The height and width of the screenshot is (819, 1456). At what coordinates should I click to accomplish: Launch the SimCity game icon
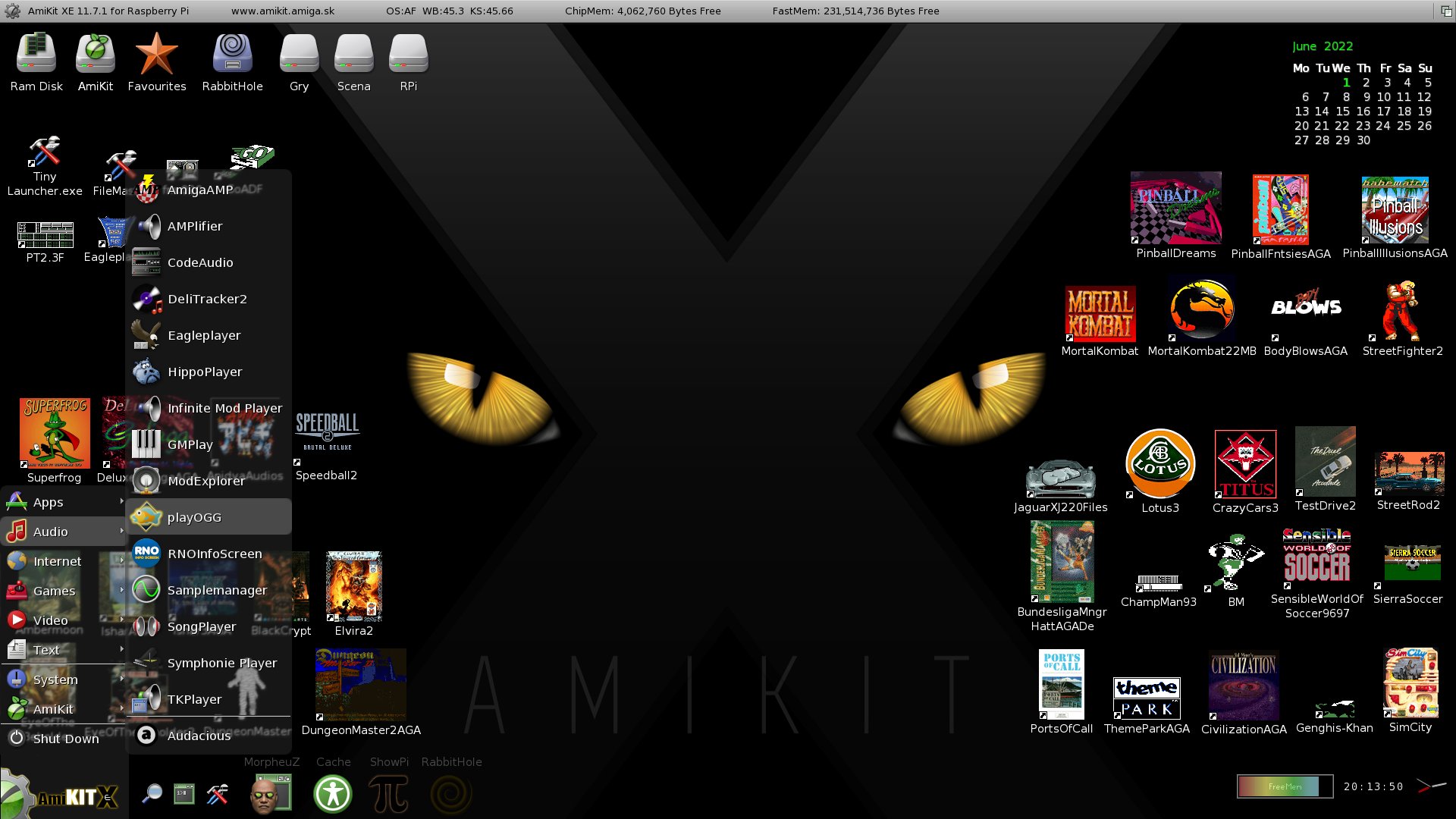click(1410, 682)
